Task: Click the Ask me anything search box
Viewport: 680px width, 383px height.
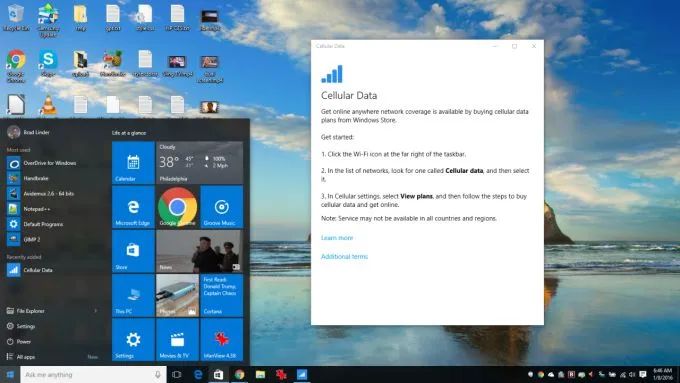Action: [x=93, y=374]
